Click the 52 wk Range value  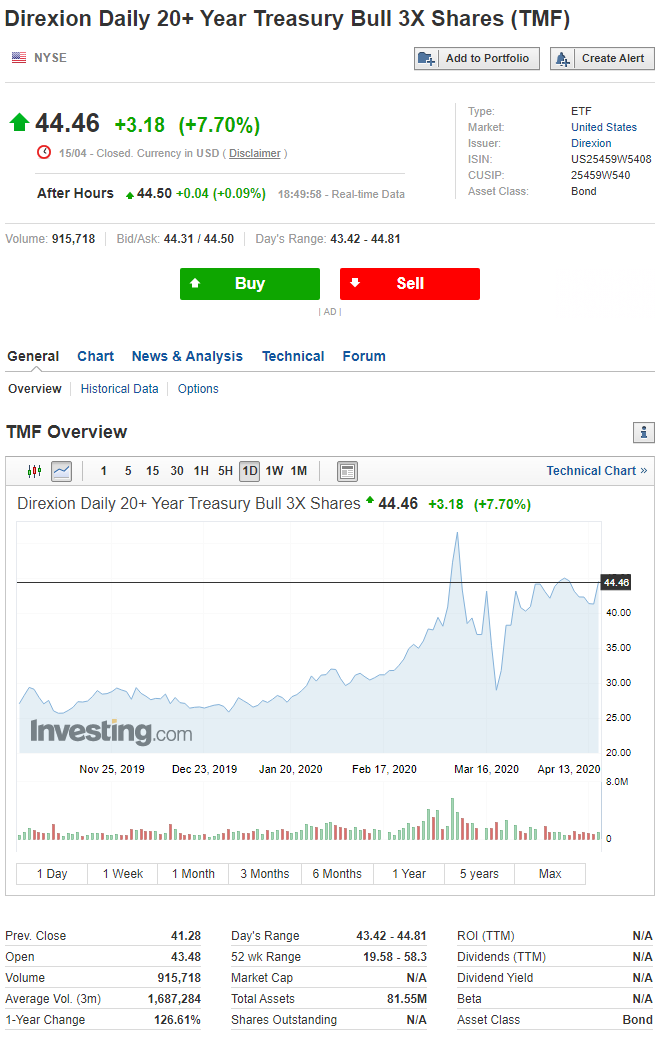[x=395, y=957]
